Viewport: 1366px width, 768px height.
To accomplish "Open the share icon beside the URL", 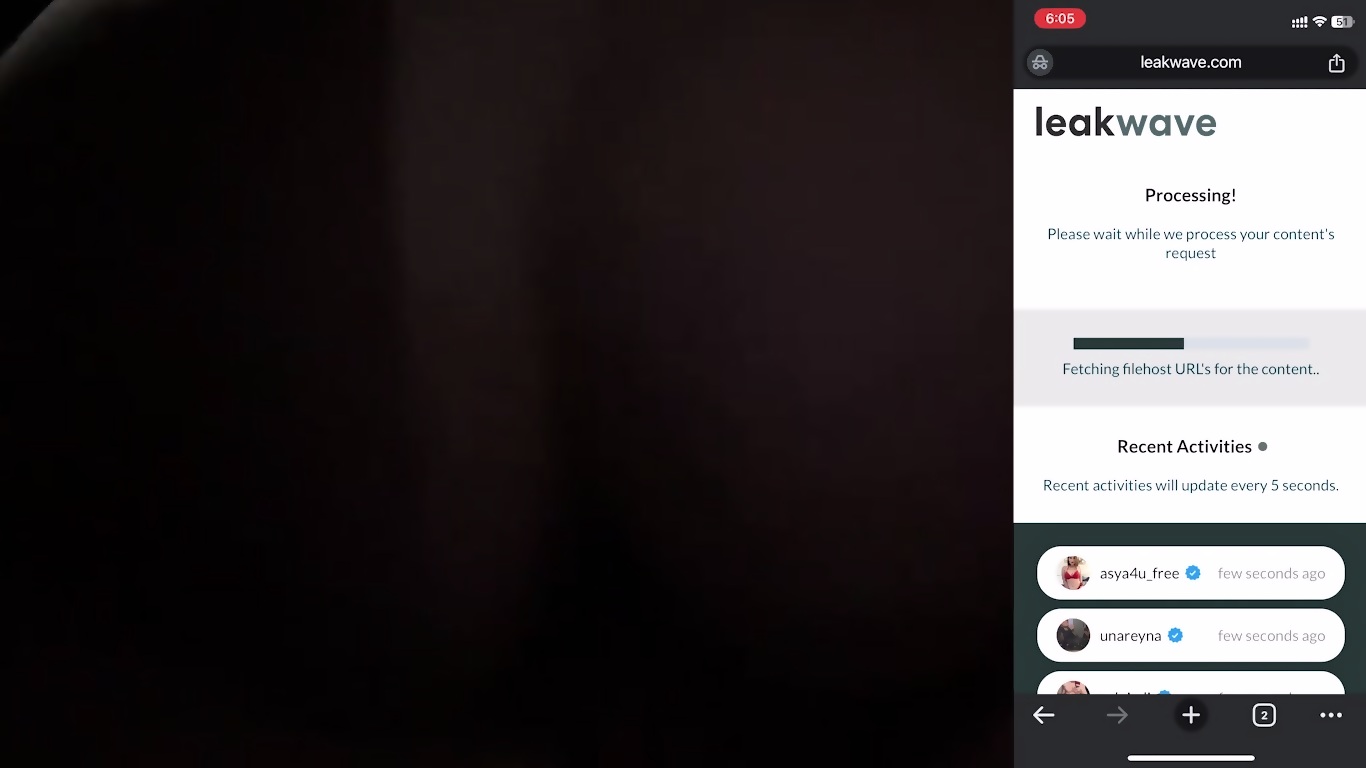I will 1336,63.
